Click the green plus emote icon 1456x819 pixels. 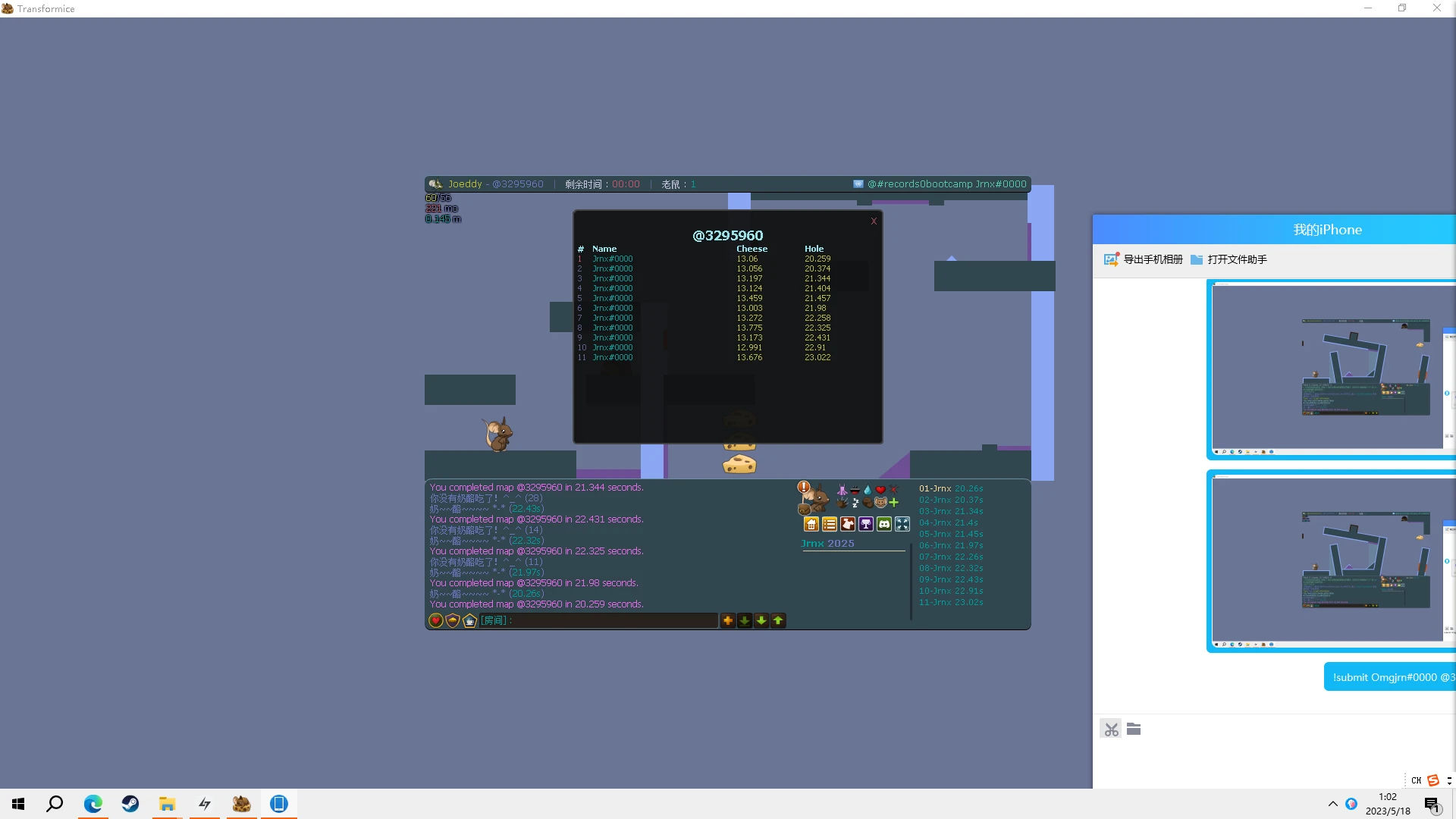click(x=893, y=502)
